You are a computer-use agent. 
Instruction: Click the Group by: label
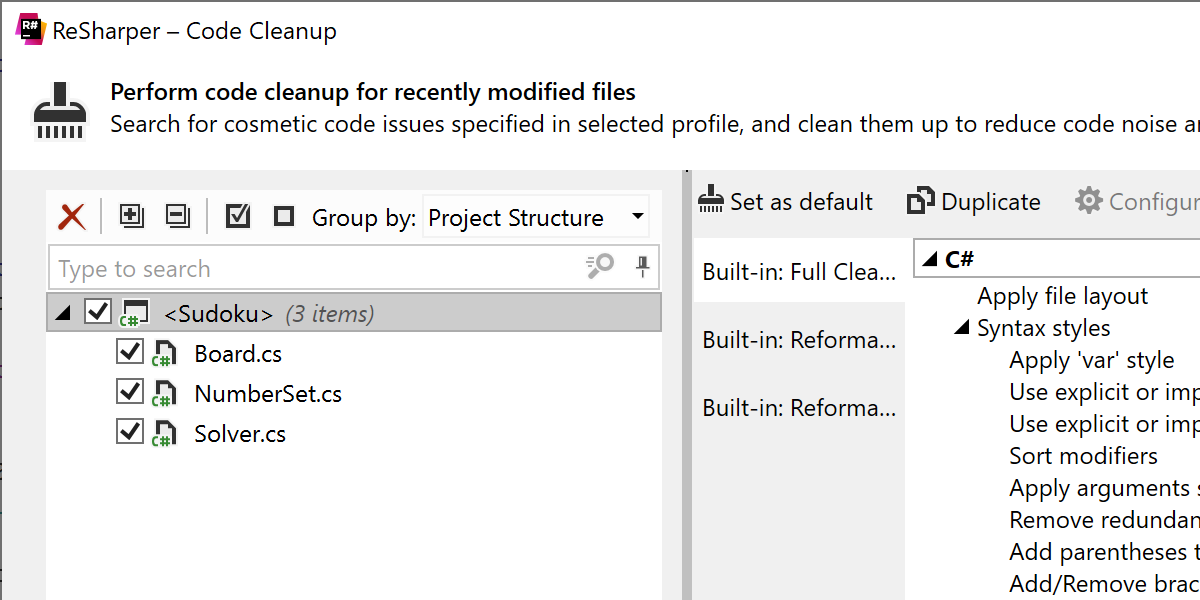[x=364, y=218]
